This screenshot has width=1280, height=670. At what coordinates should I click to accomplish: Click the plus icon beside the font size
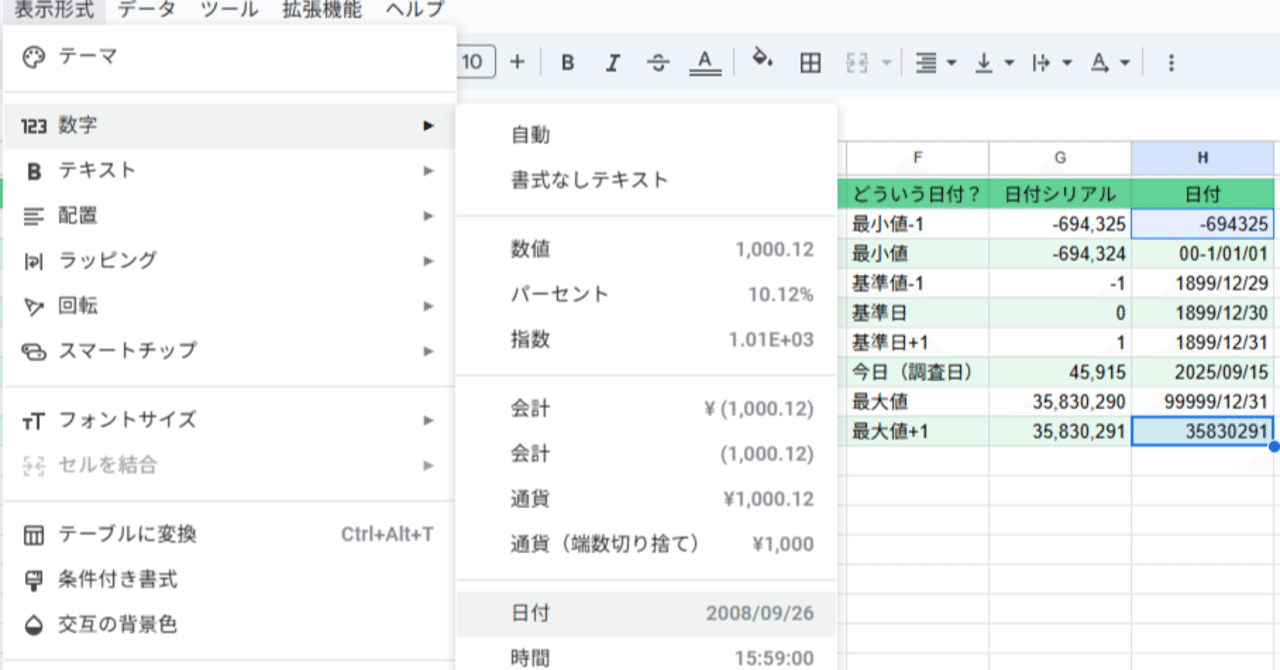517,61
